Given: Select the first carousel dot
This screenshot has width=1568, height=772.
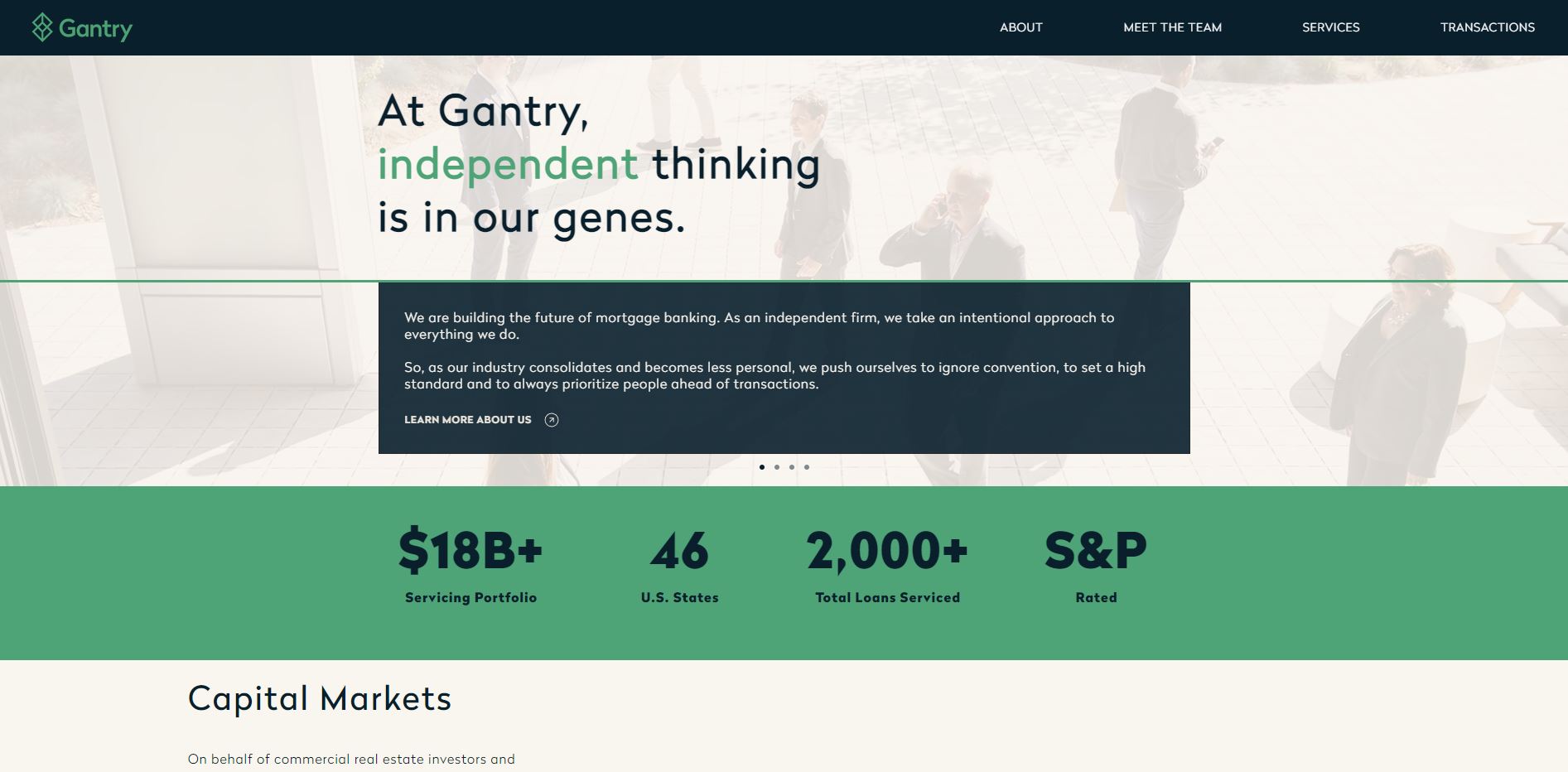Looking at the screenshot, I should (x=763, y=466).
